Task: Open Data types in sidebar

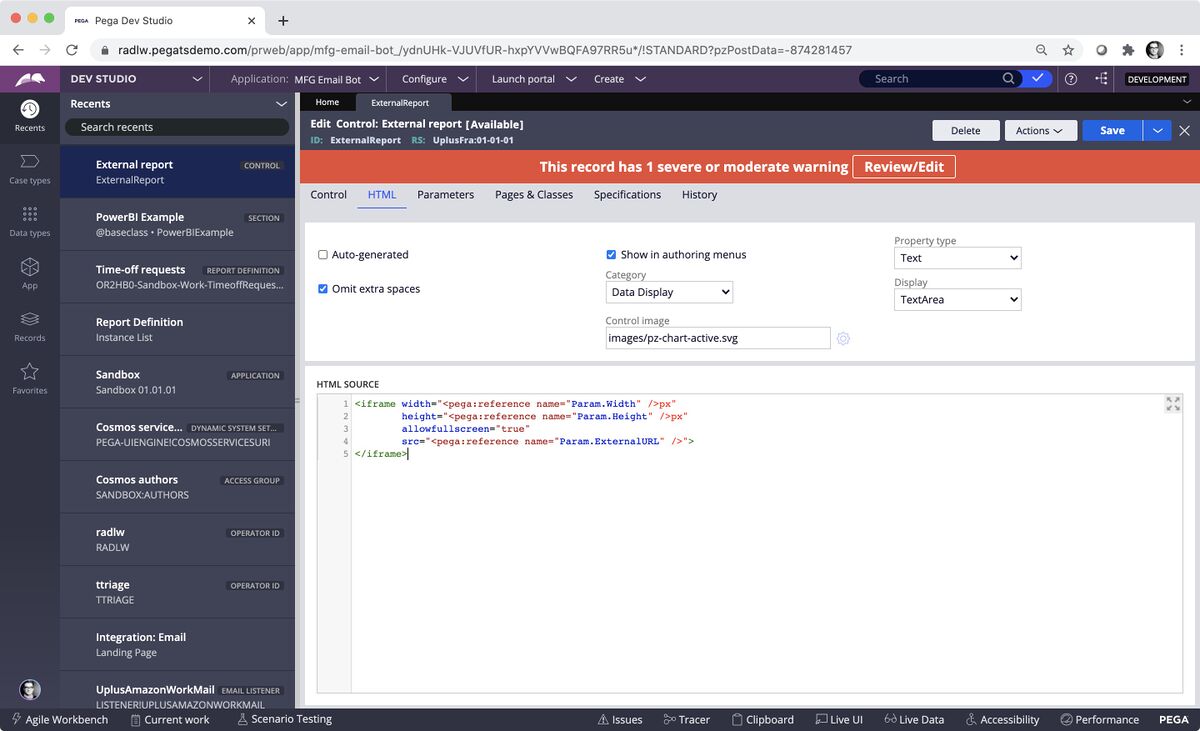Action: click(x=29, y=220)
